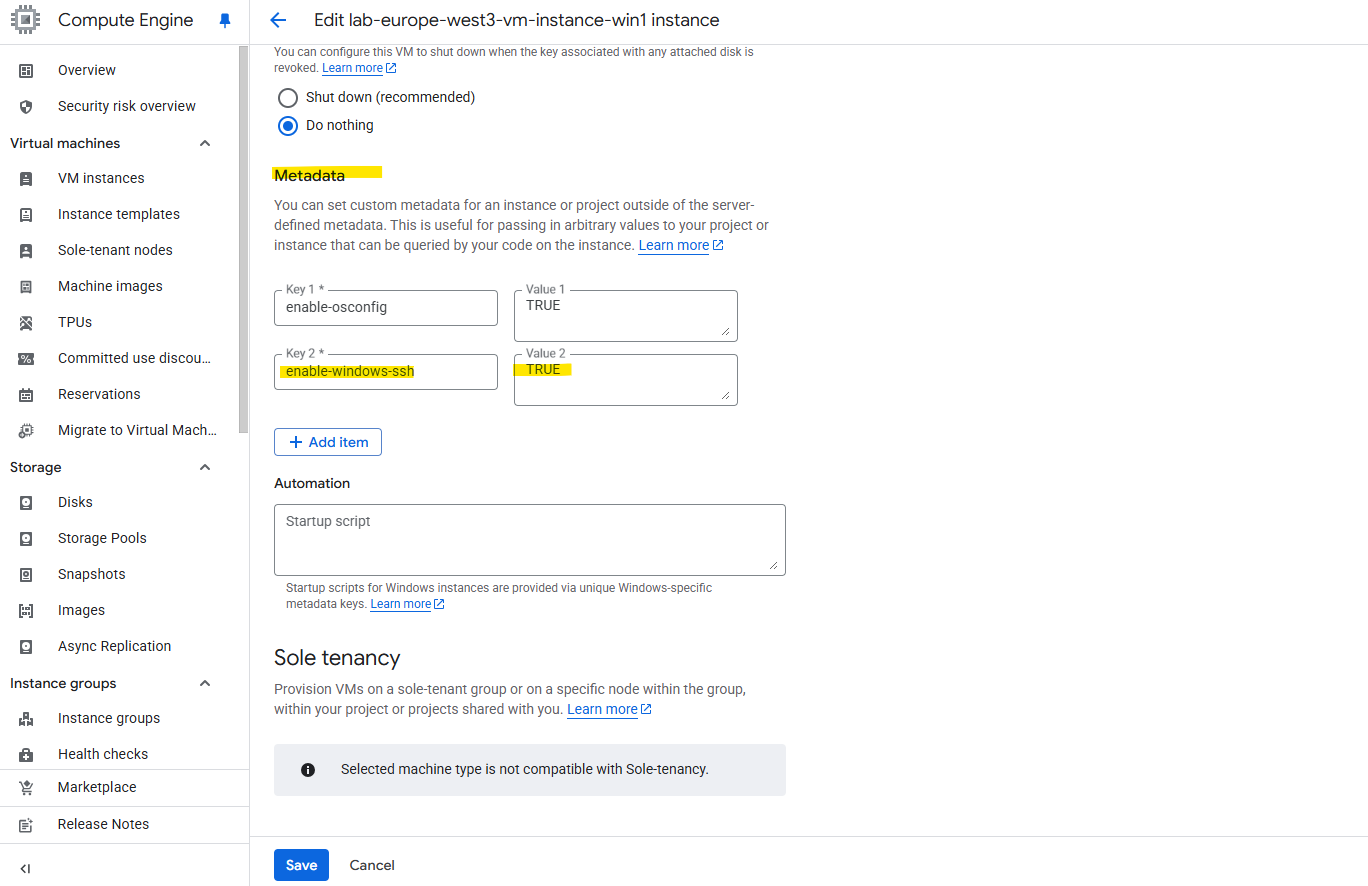The height and width of the screenshot is (886, 1368).
Task: Open the Snapshots menu item
Action: point(92,574)
